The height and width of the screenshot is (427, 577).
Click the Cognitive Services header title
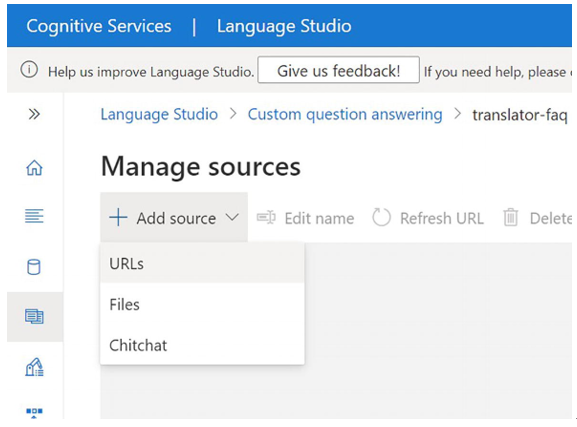(x=99, y=26)
